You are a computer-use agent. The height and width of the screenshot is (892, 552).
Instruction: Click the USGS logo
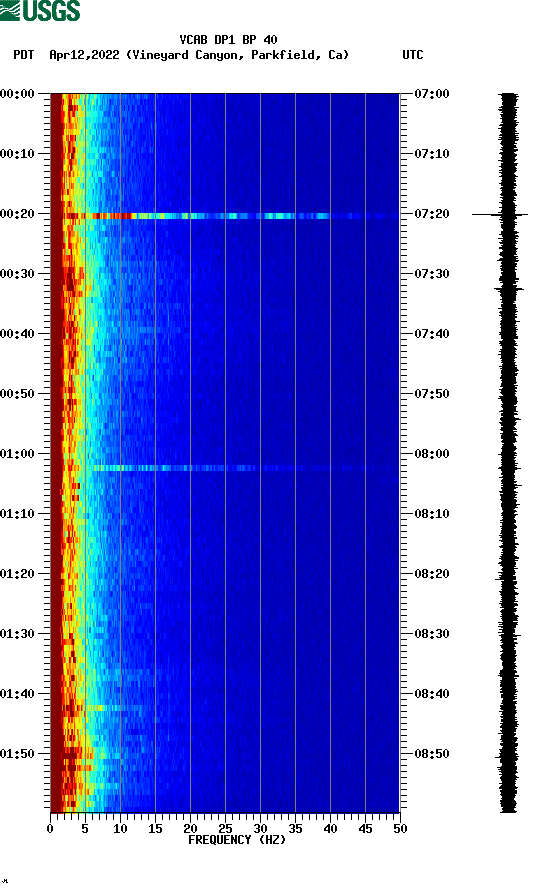click(40, 10)
